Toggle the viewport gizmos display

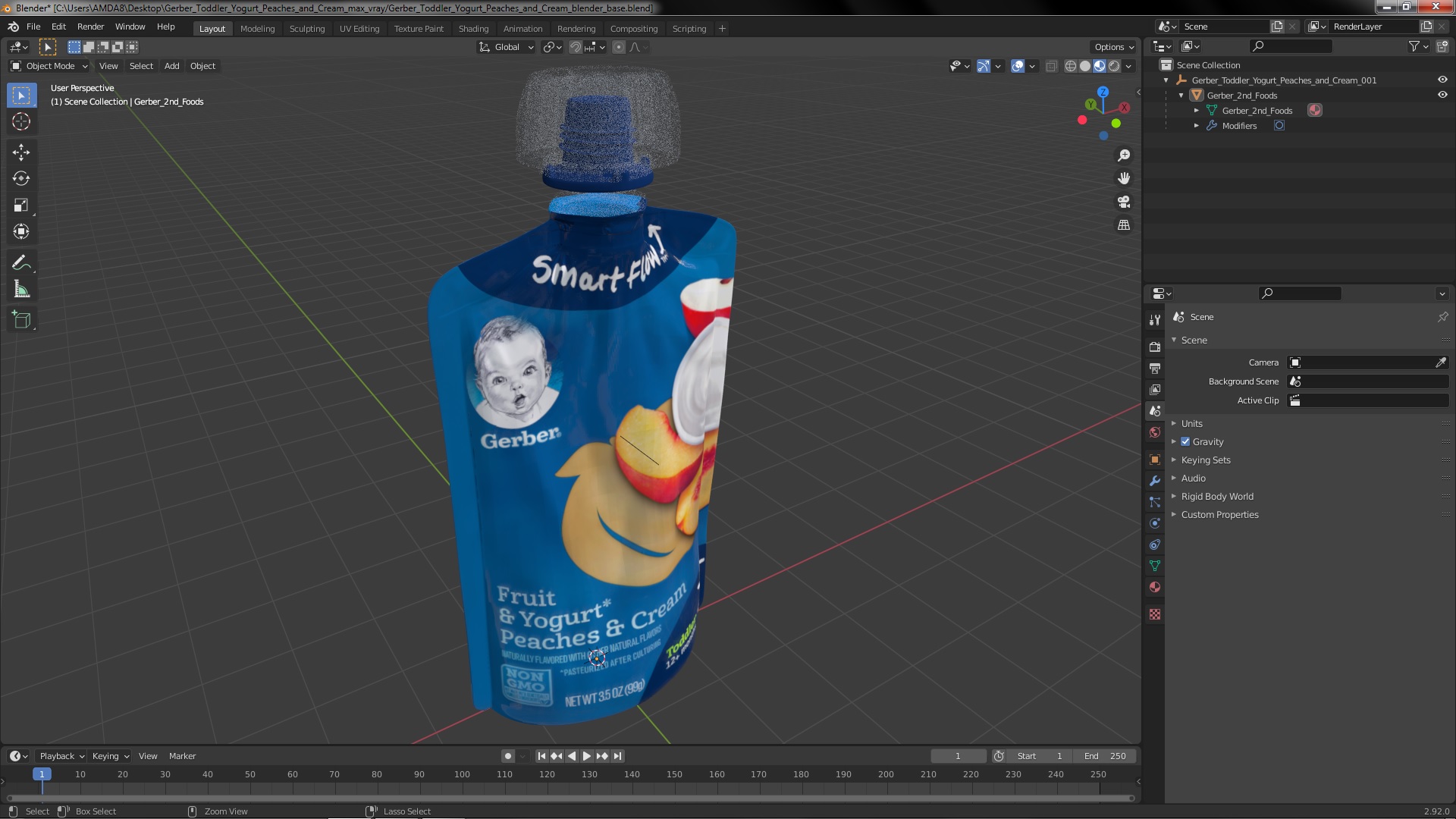(983, 66)
